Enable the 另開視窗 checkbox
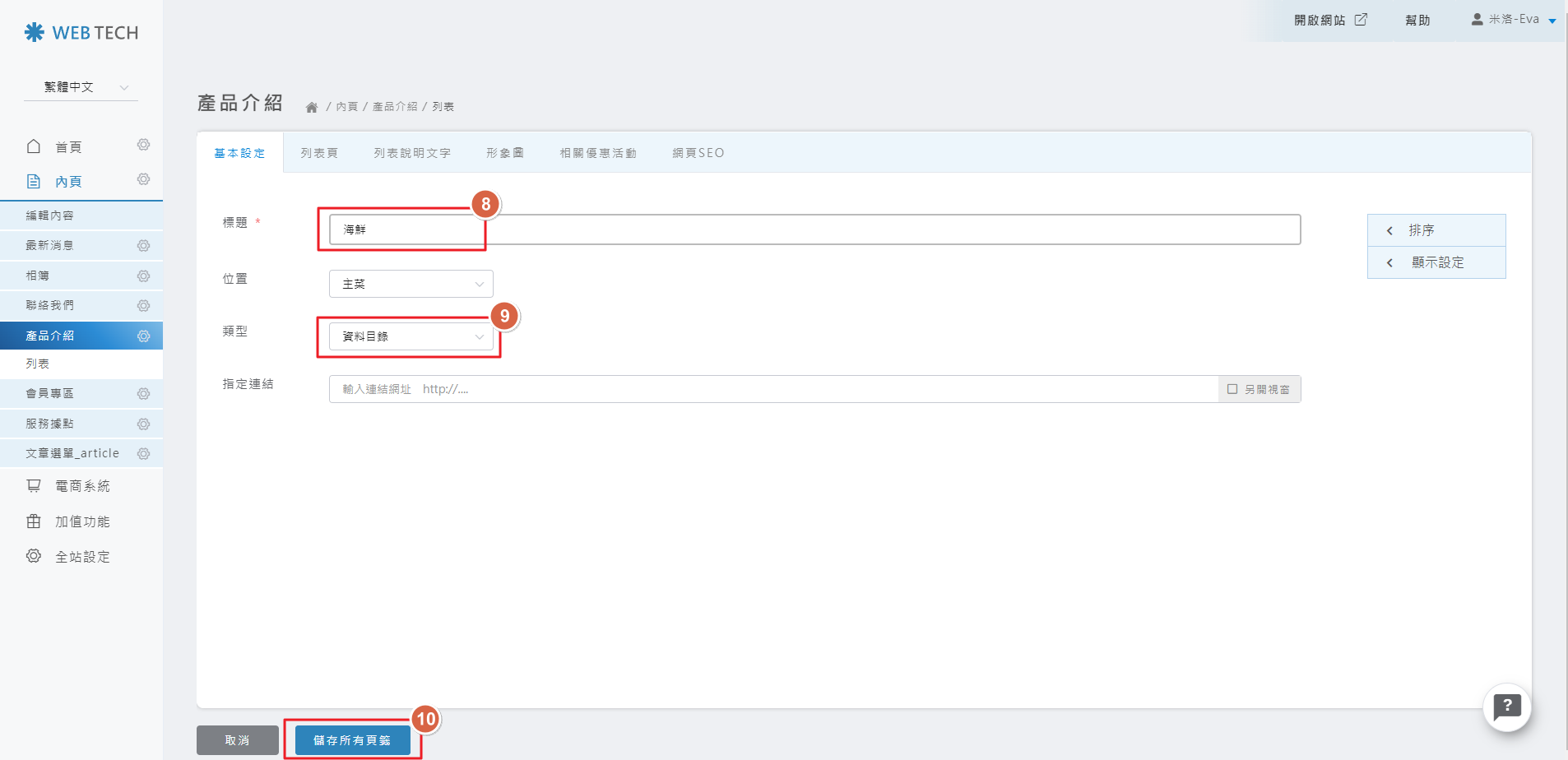 click(x=1232, y=389)
